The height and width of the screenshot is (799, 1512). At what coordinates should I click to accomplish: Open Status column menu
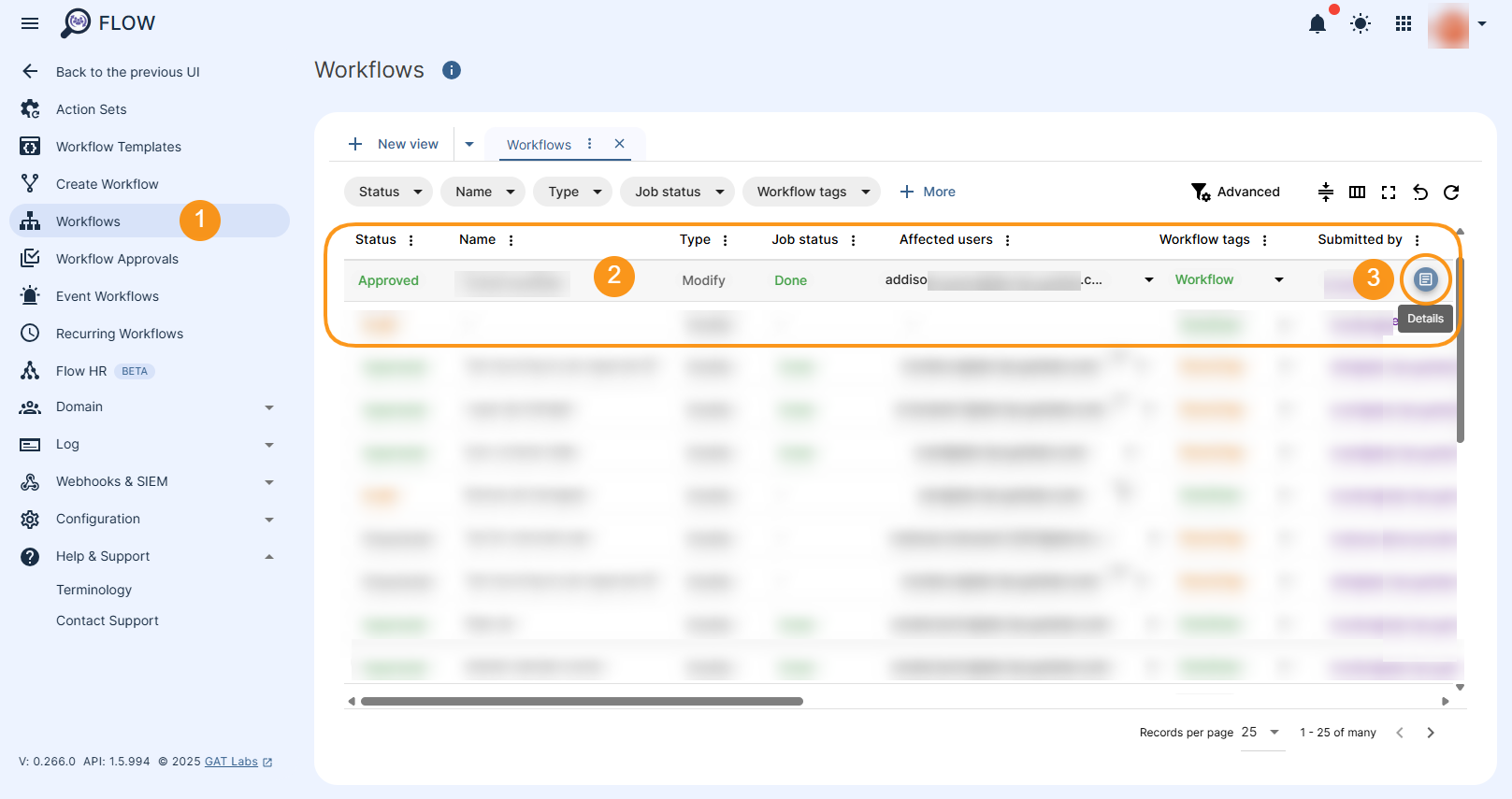click(x=410, y=240)
